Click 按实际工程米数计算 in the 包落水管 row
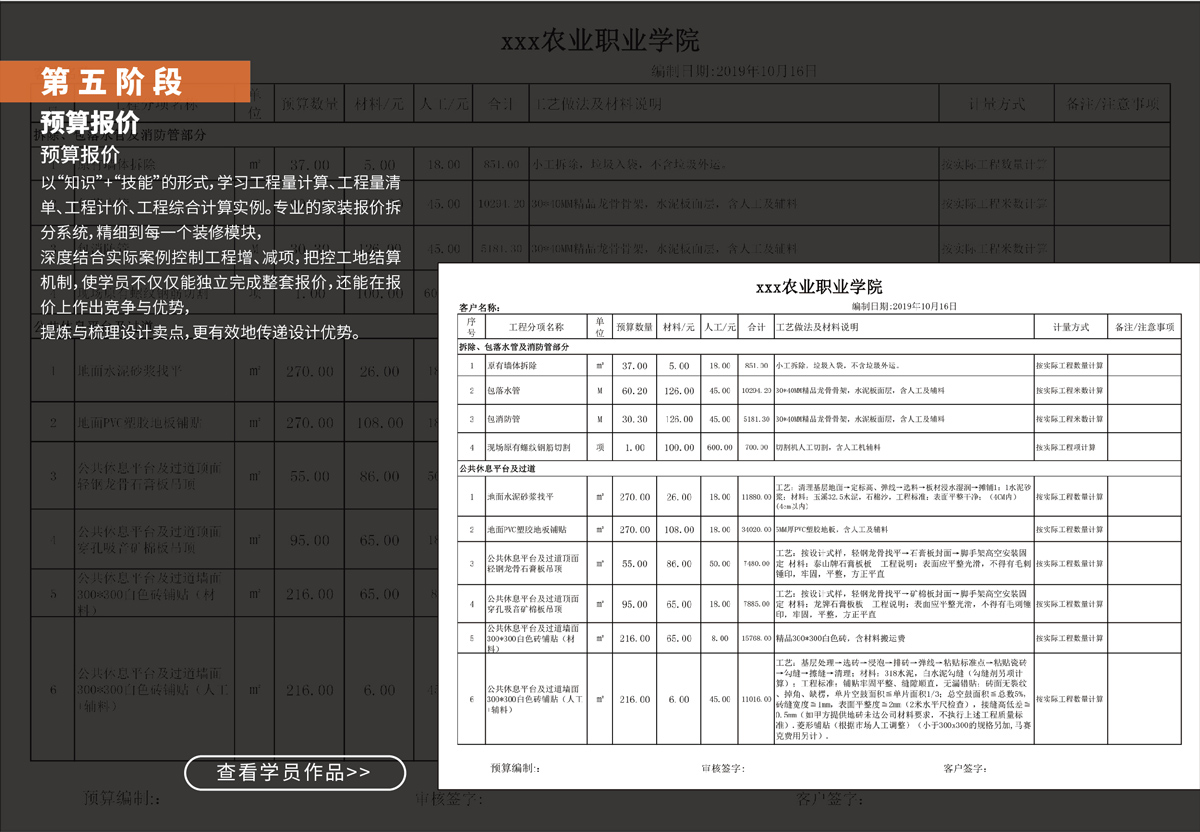The image size is (1200, 832). (x=1070, y=391)
